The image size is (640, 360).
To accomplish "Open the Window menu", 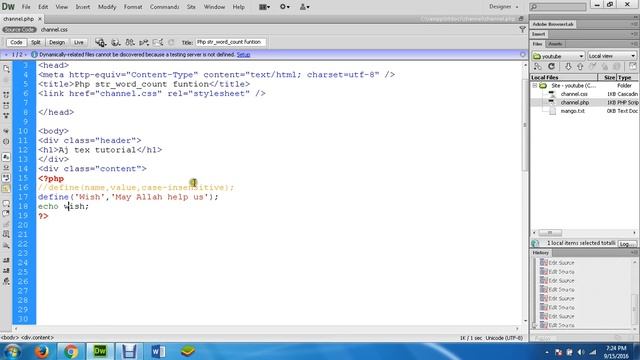I will 214,7.
